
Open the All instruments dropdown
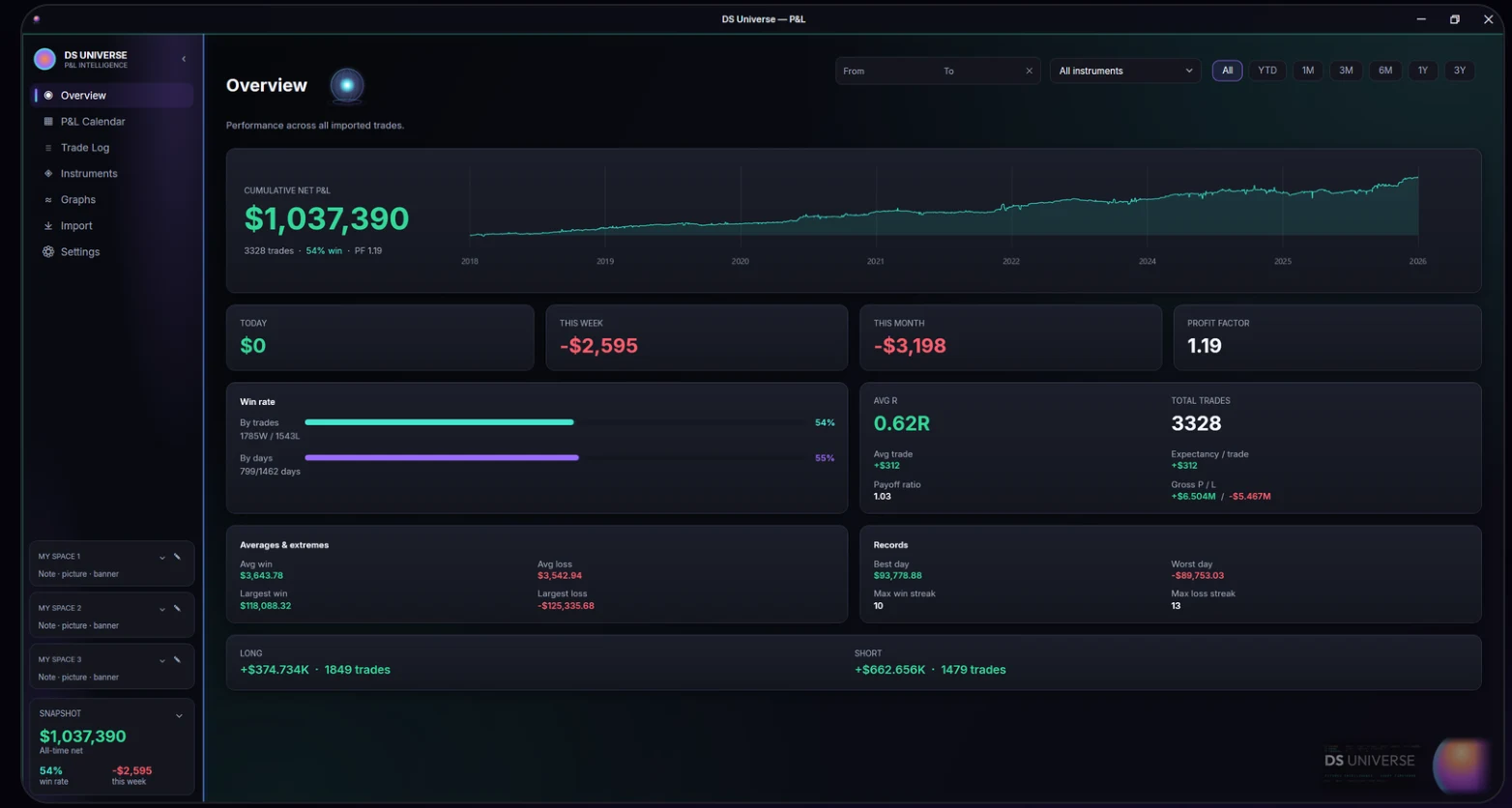pos(1125,71)
